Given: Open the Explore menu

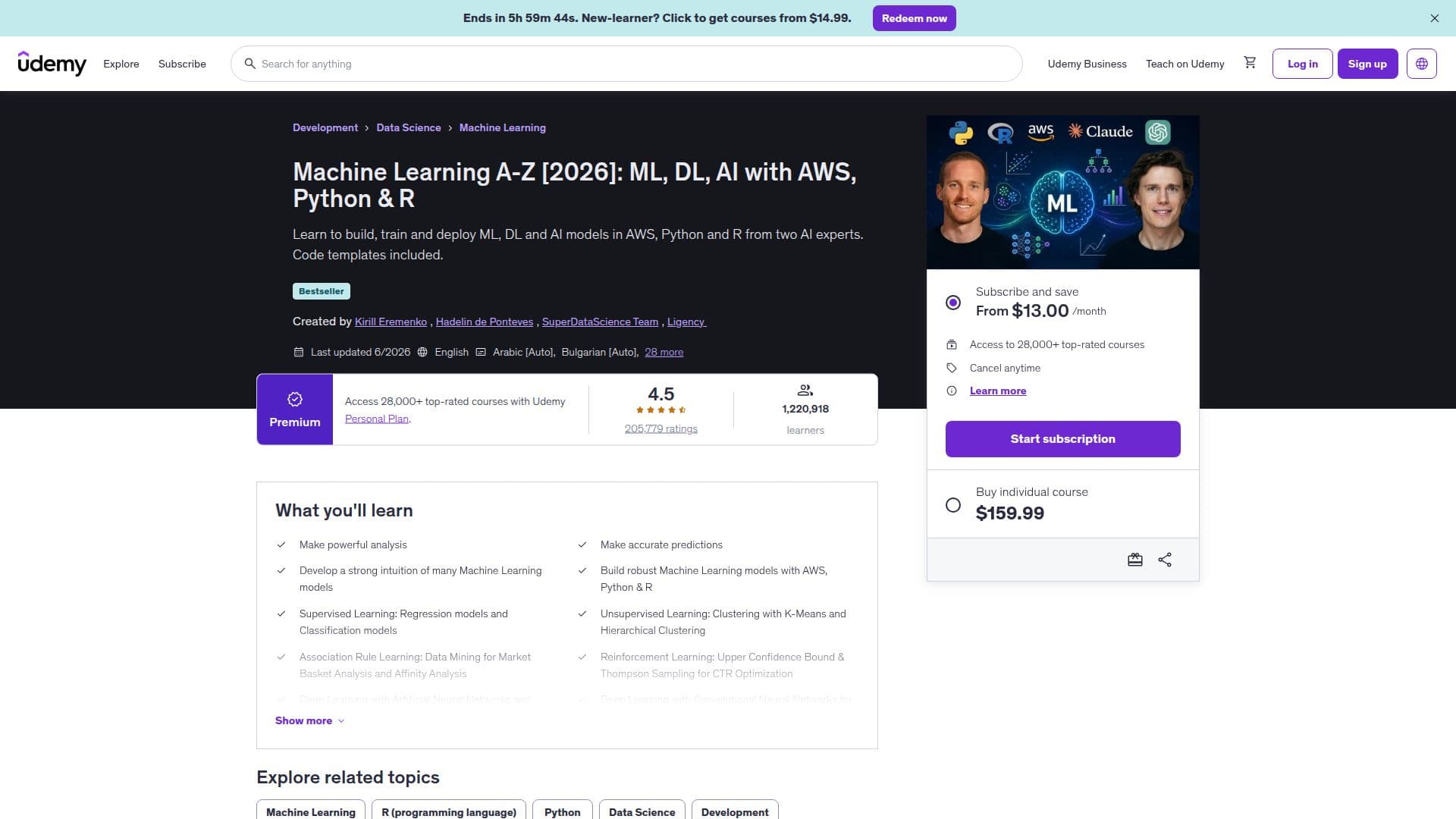Looking at the screenshot, I should point(121,64).
